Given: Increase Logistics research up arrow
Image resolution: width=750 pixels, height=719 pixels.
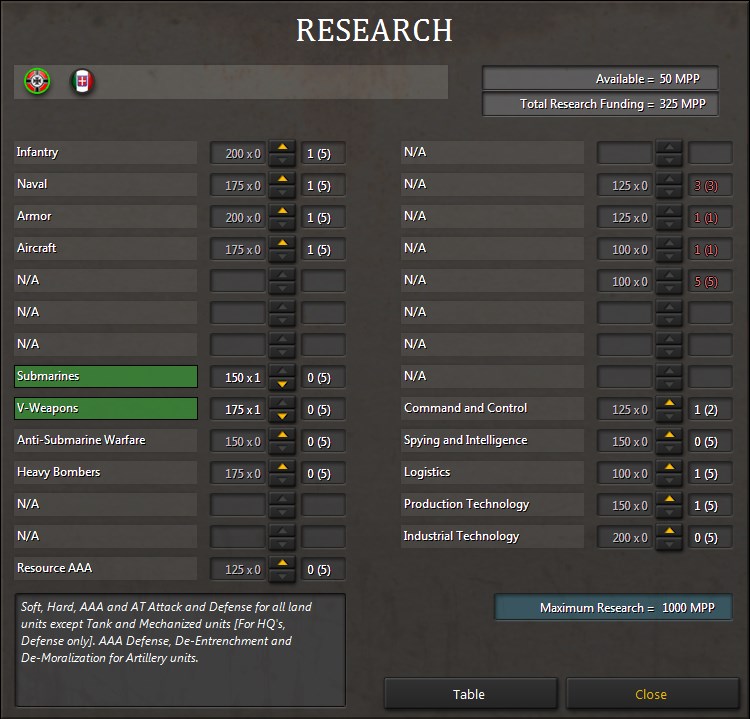Looking at the screenshot, I should 670,467.
